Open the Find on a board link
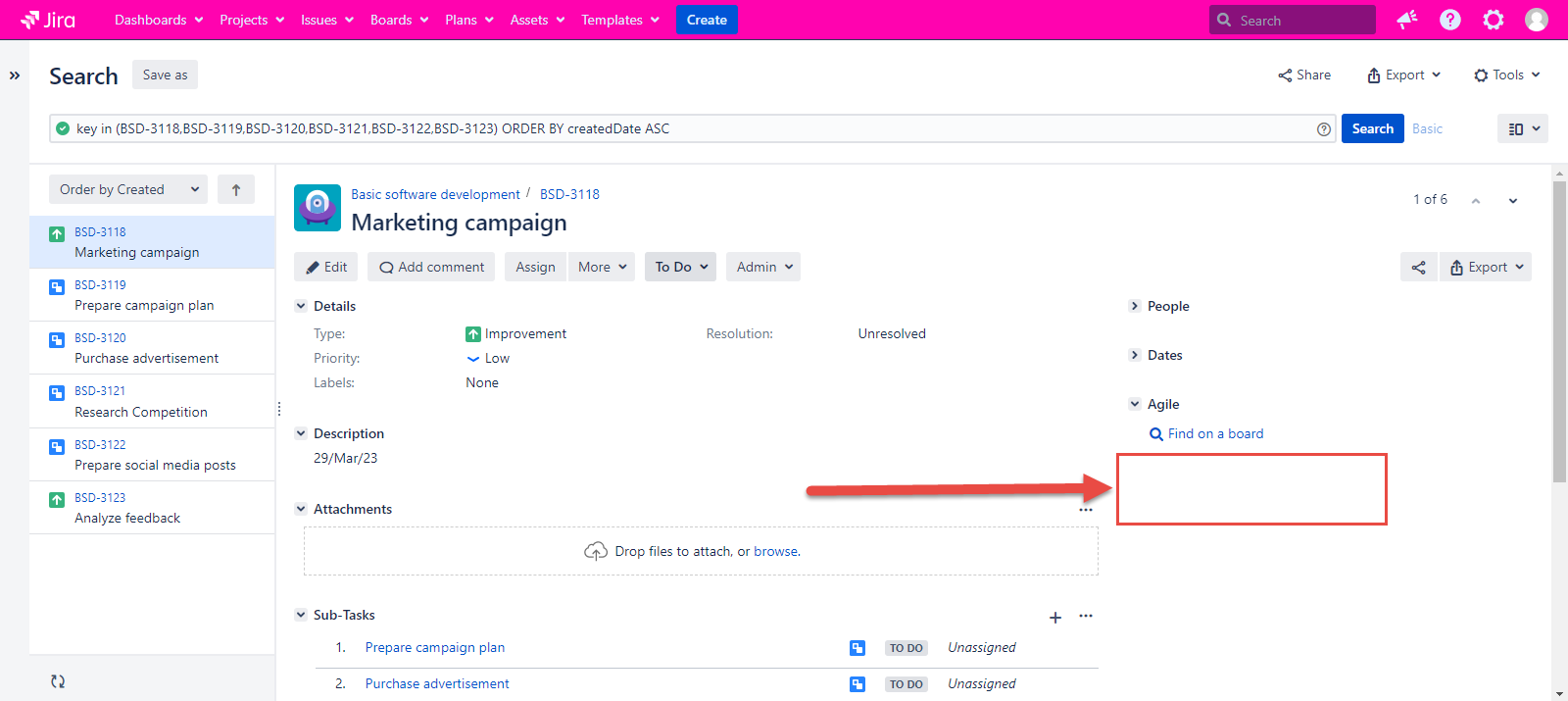The height and width of the screenshot is (701, 1568). 1215,433
